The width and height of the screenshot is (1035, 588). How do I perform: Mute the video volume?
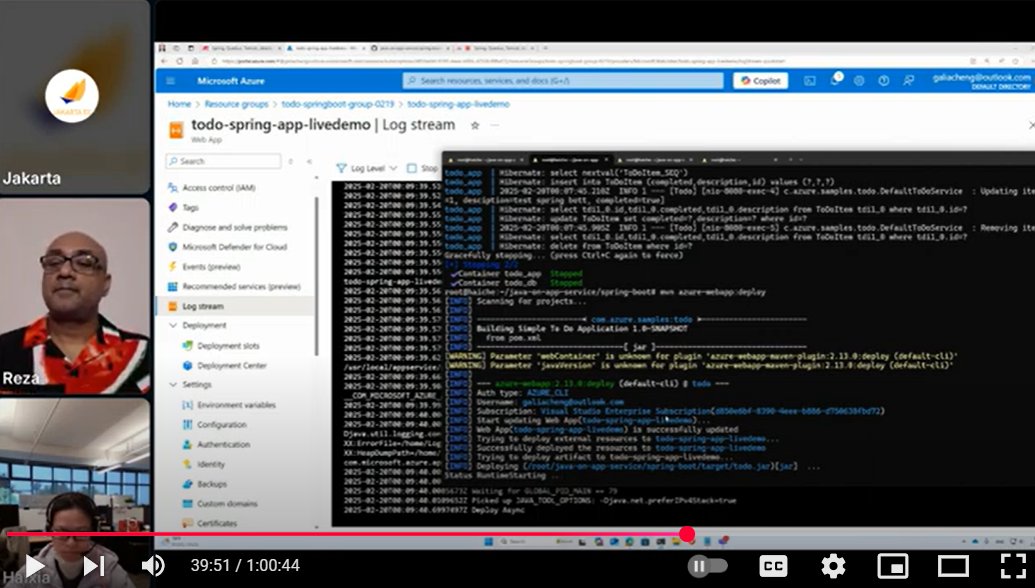pos(153,566)
